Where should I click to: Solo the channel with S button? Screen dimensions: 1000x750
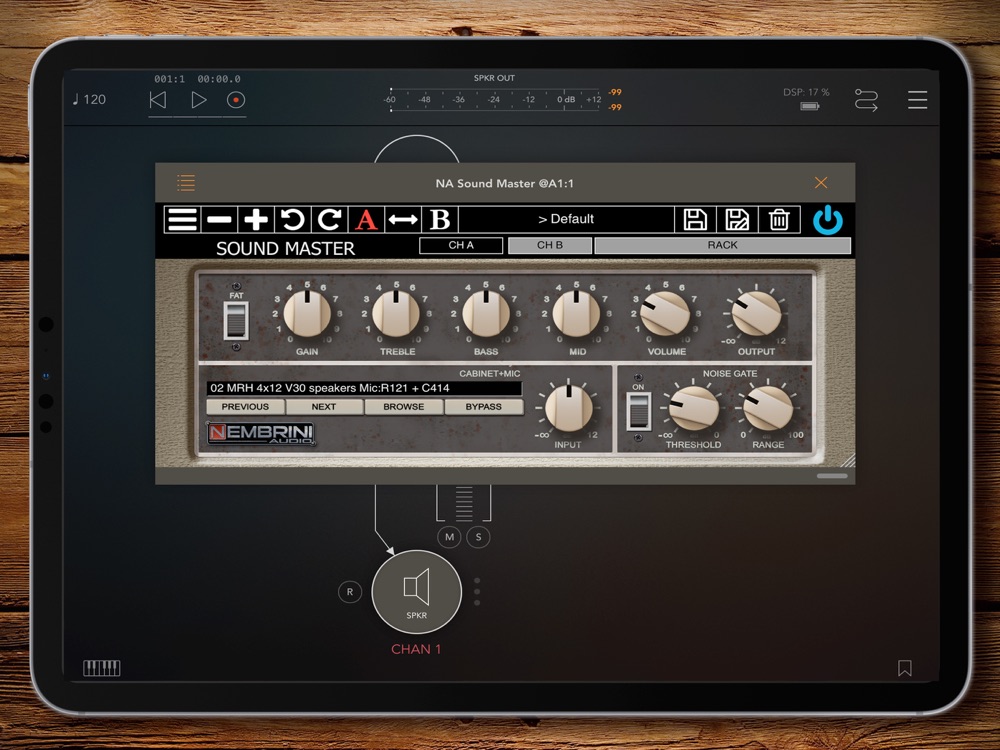(x=478, y=537)
